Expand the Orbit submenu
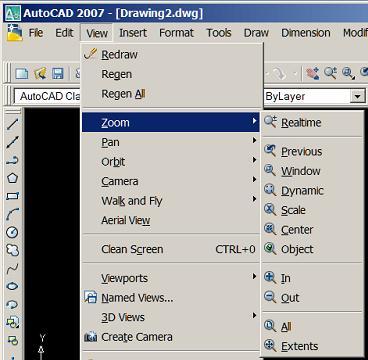 (x=170, y=162)
